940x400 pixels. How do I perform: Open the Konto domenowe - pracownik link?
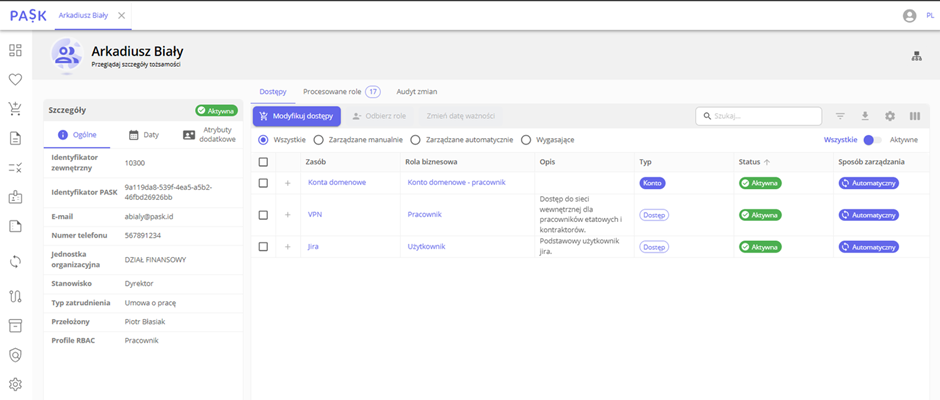[x=456, y=183]
